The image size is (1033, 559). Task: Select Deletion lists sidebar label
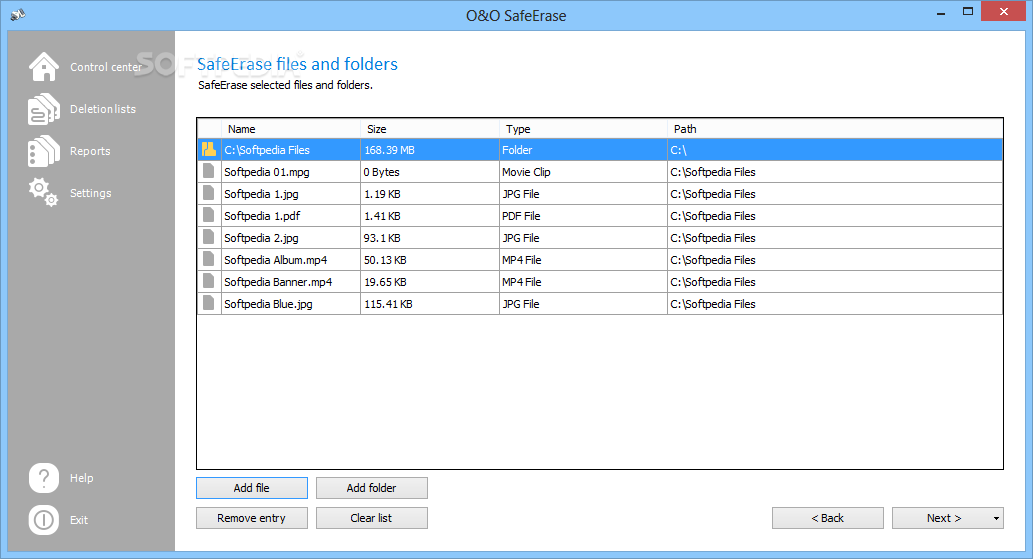pos(103,109)
